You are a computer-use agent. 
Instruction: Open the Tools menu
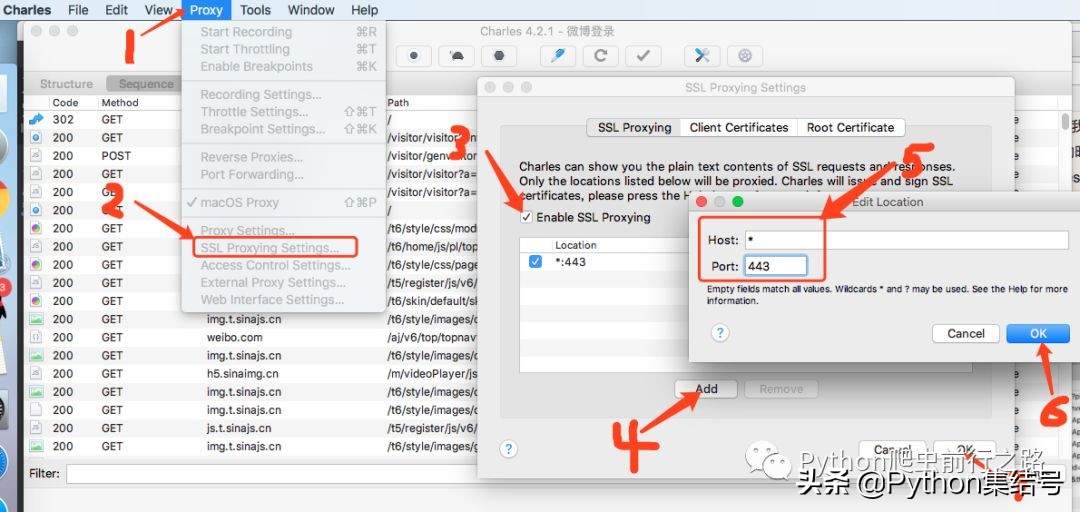point(256,10)
